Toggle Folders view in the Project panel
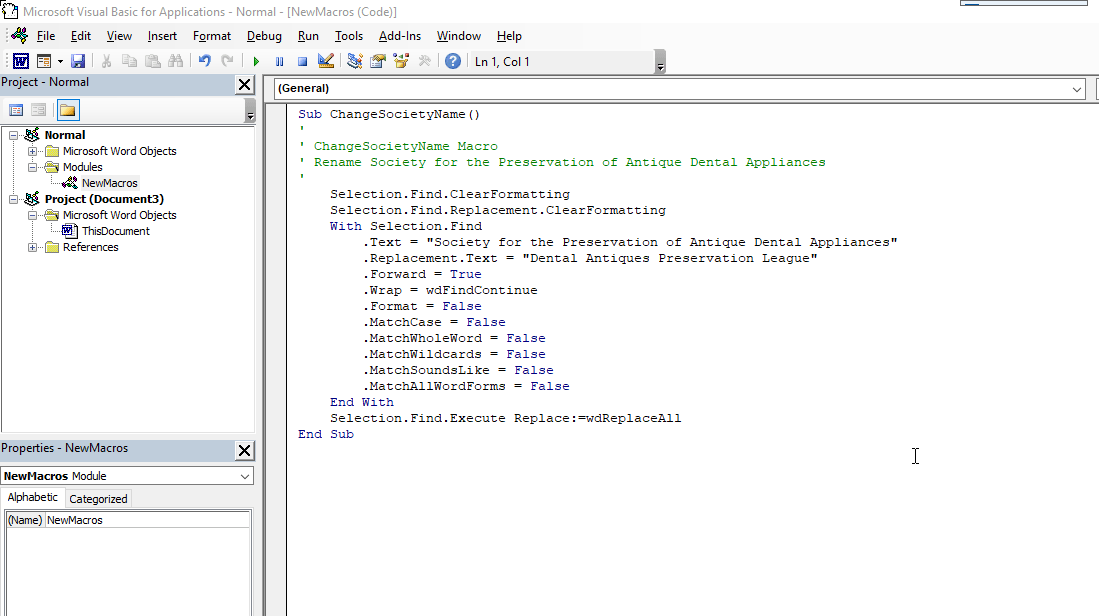The height and width of the screenshot is (616, 1099). (x=67, y=108)
